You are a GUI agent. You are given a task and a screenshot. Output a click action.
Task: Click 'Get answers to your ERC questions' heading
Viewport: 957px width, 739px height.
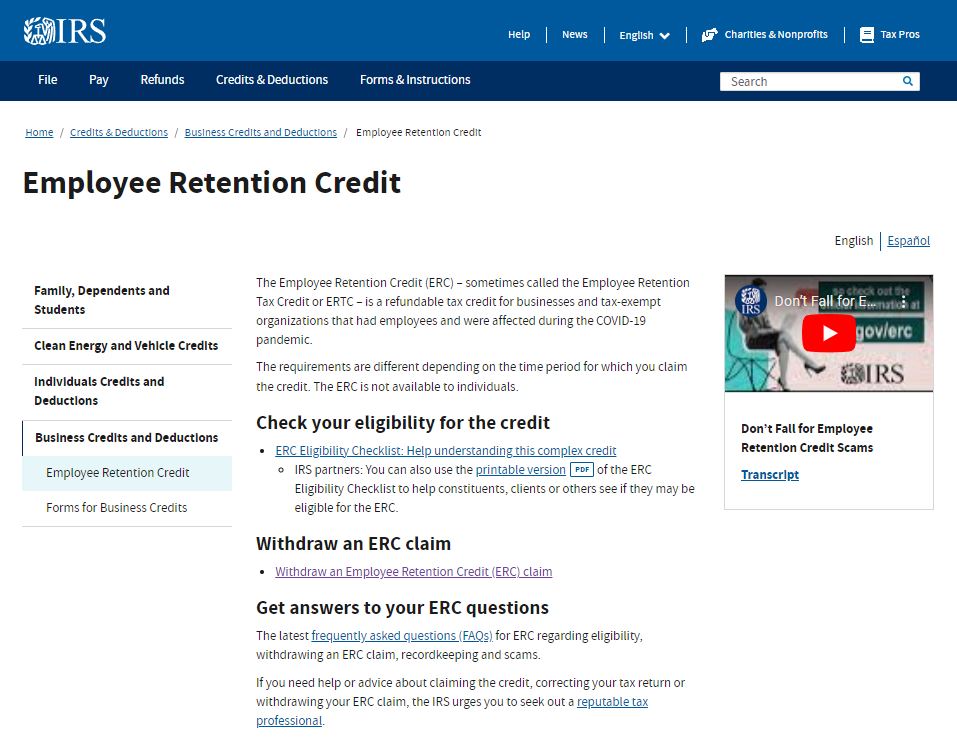click(x=402, y=608)
